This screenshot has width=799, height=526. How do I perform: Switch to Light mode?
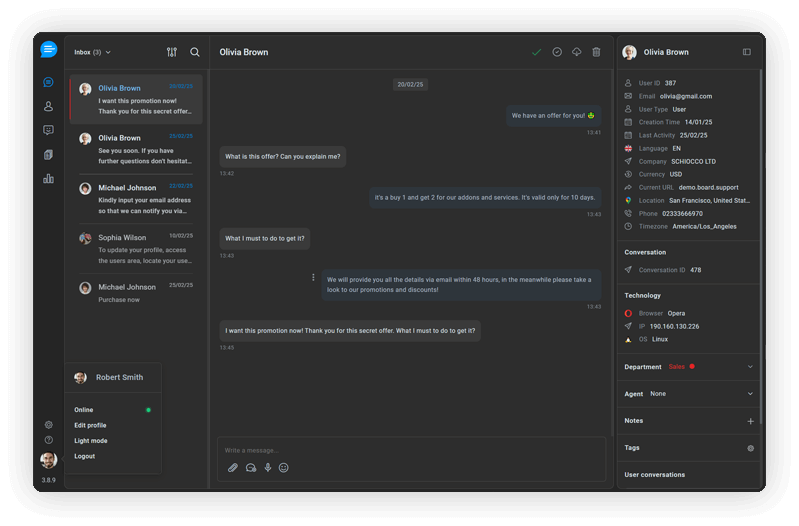tap(91, 441)
